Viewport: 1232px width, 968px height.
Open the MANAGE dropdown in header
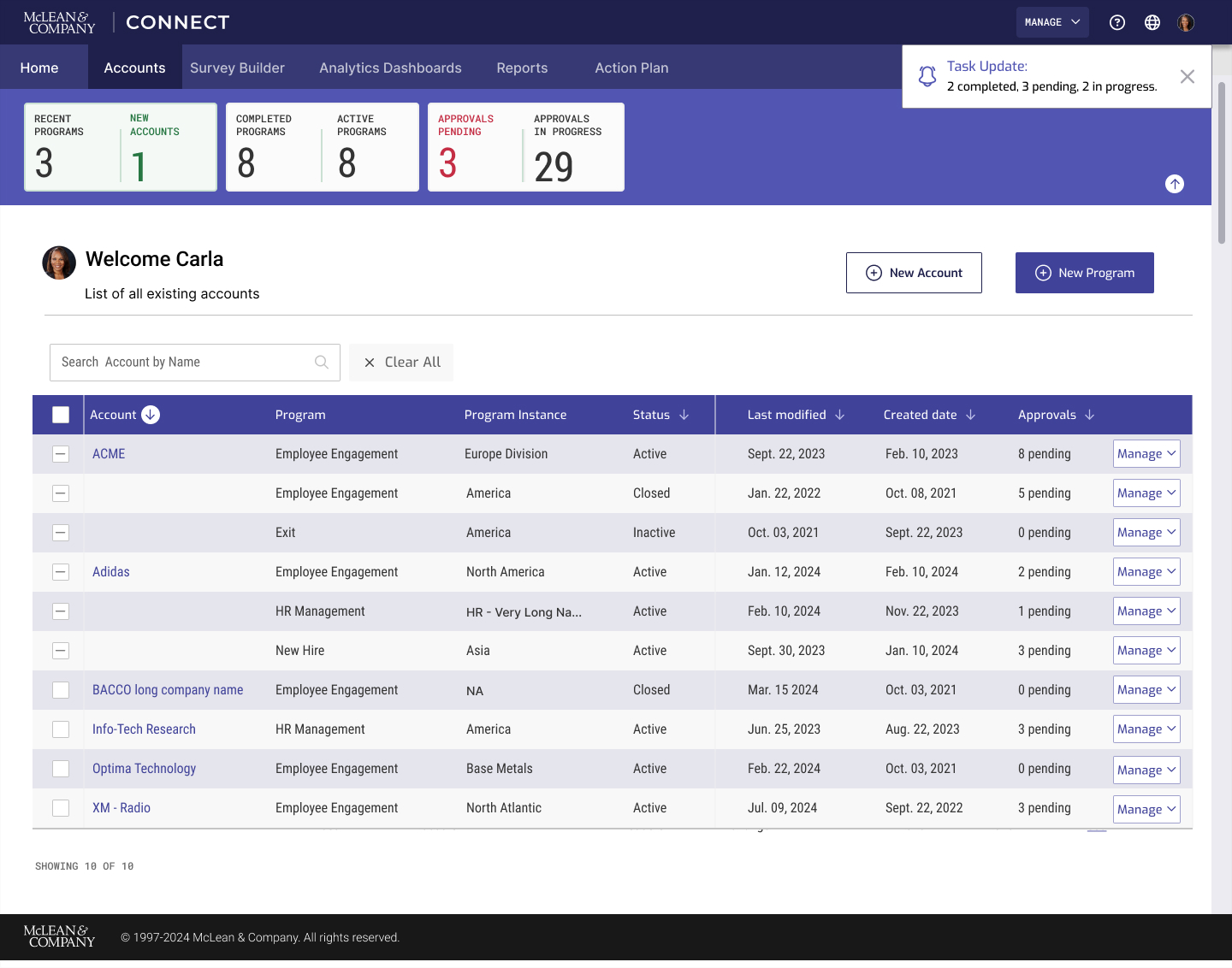click(x=1052, y=22)
